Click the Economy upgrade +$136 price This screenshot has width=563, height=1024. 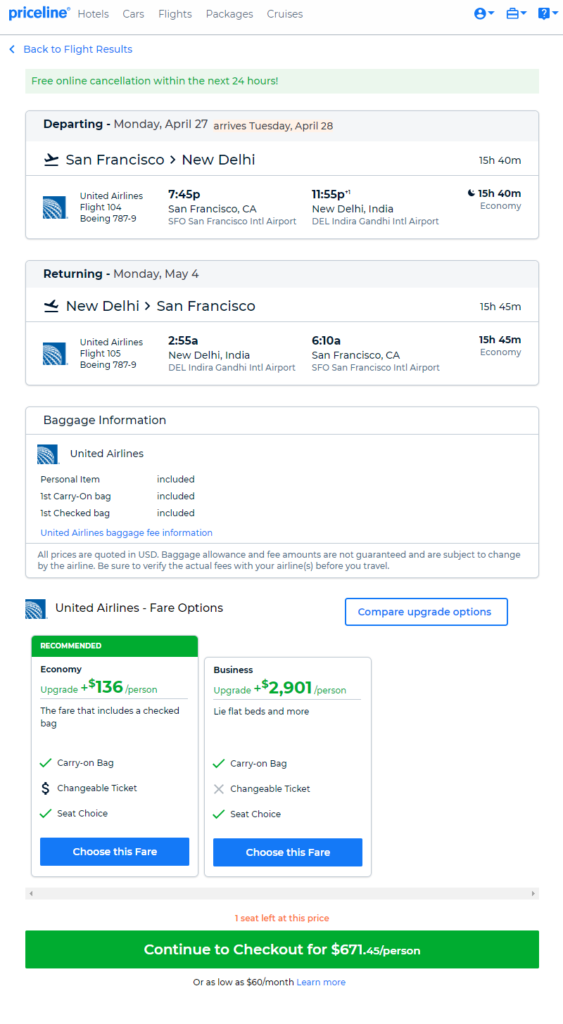[102, 687]
